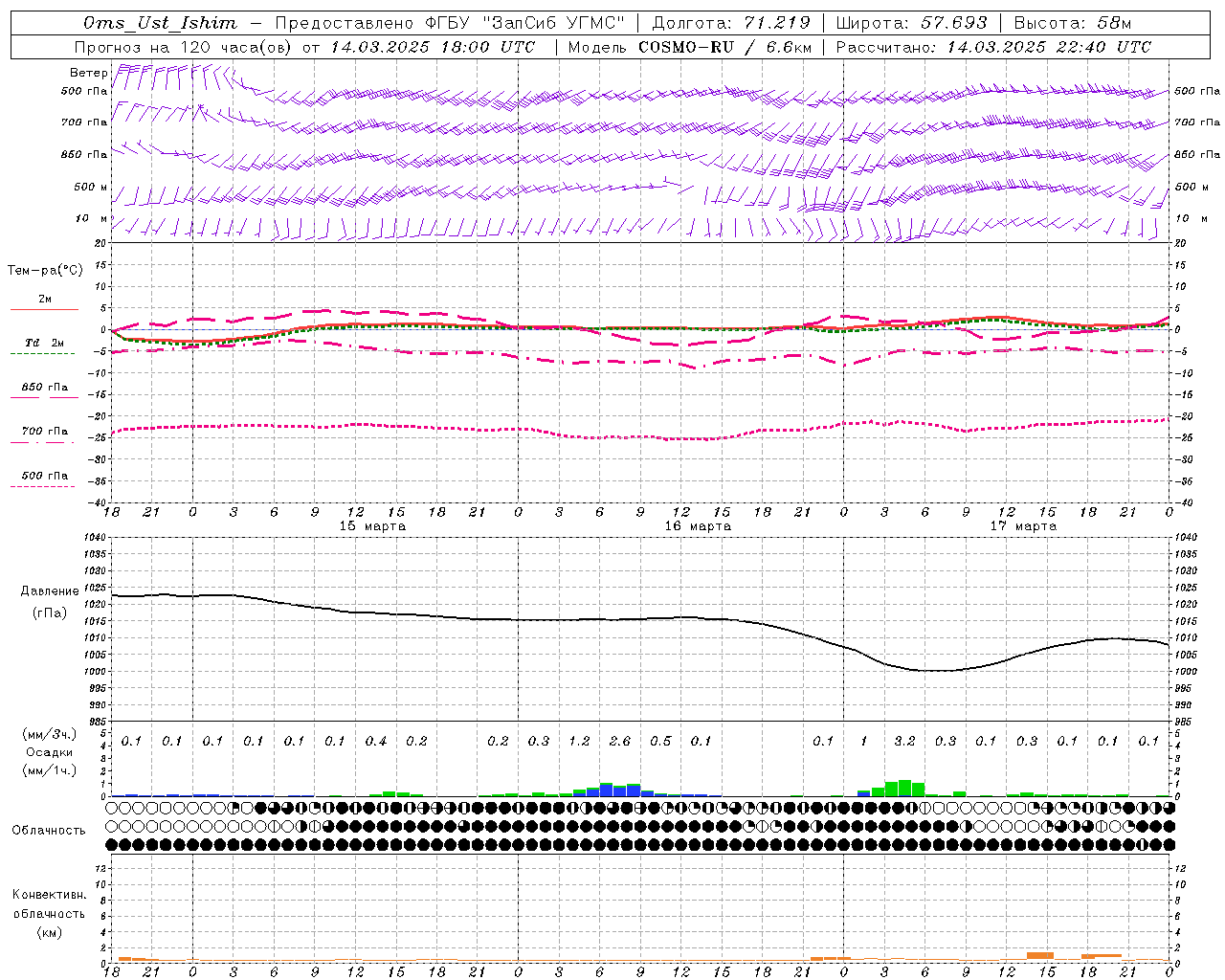This screenshot has height=980, width=1225.
Task: Click the 16 марта date label
Action: pyautogui.click(x=698, y=526)
